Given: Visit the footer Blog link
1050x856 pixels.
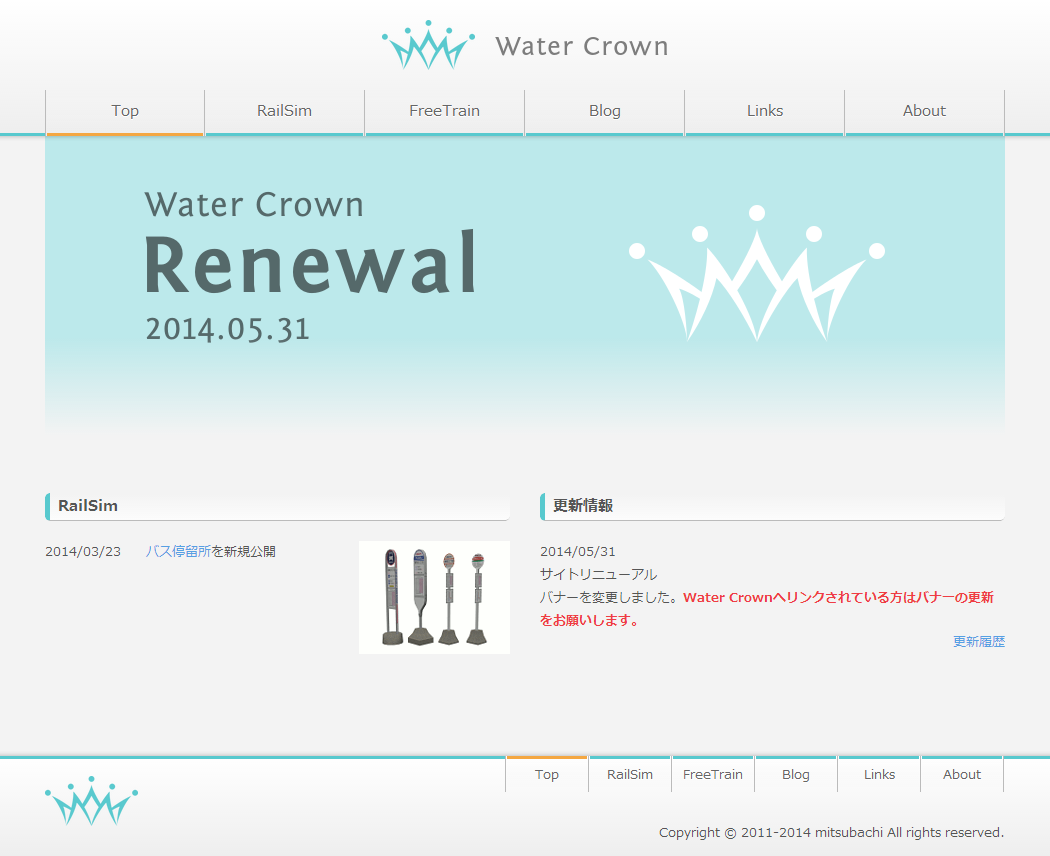Looking at the screenshot, I should [x=796, y=774].
